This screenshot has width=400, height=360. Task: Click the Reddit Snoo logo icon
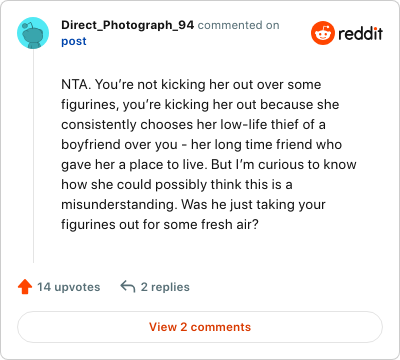click(323, 33)
